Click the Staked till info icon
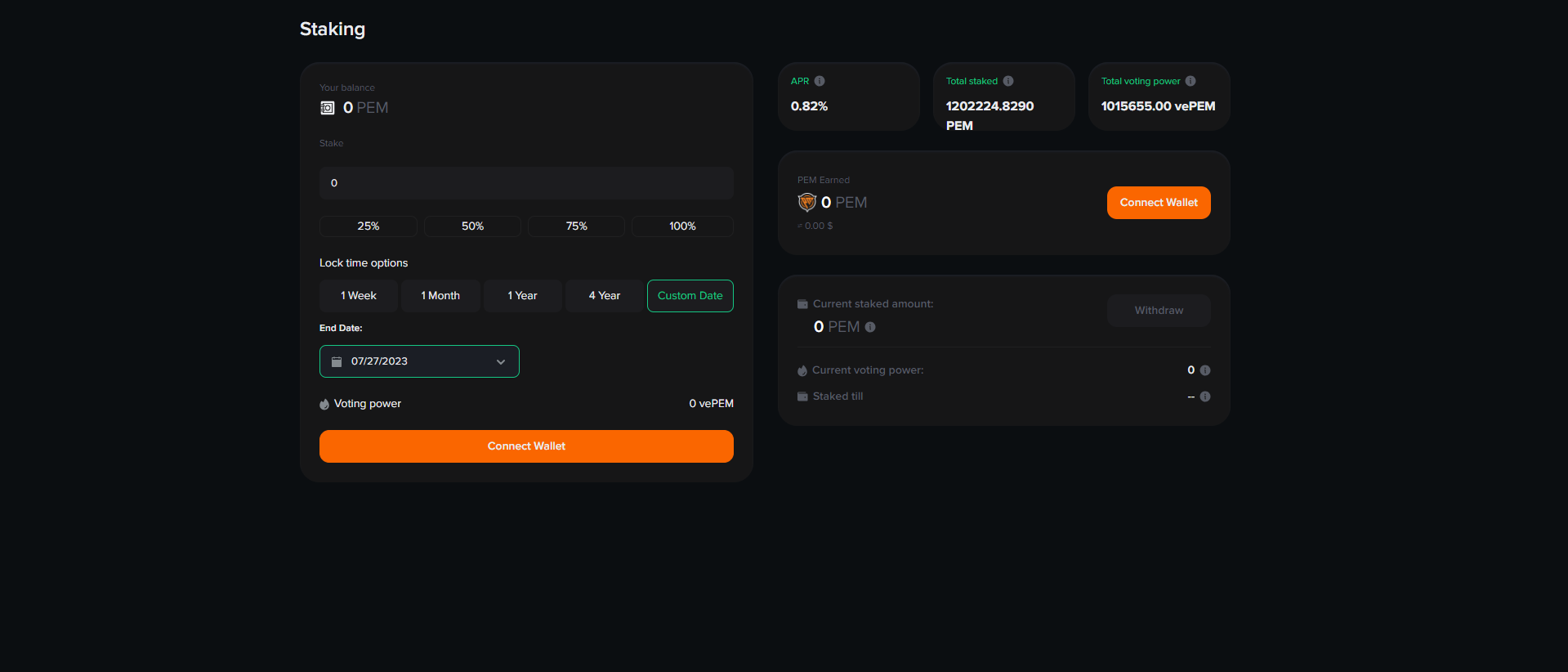The image size is (1568, 672). coord(1205,396)
